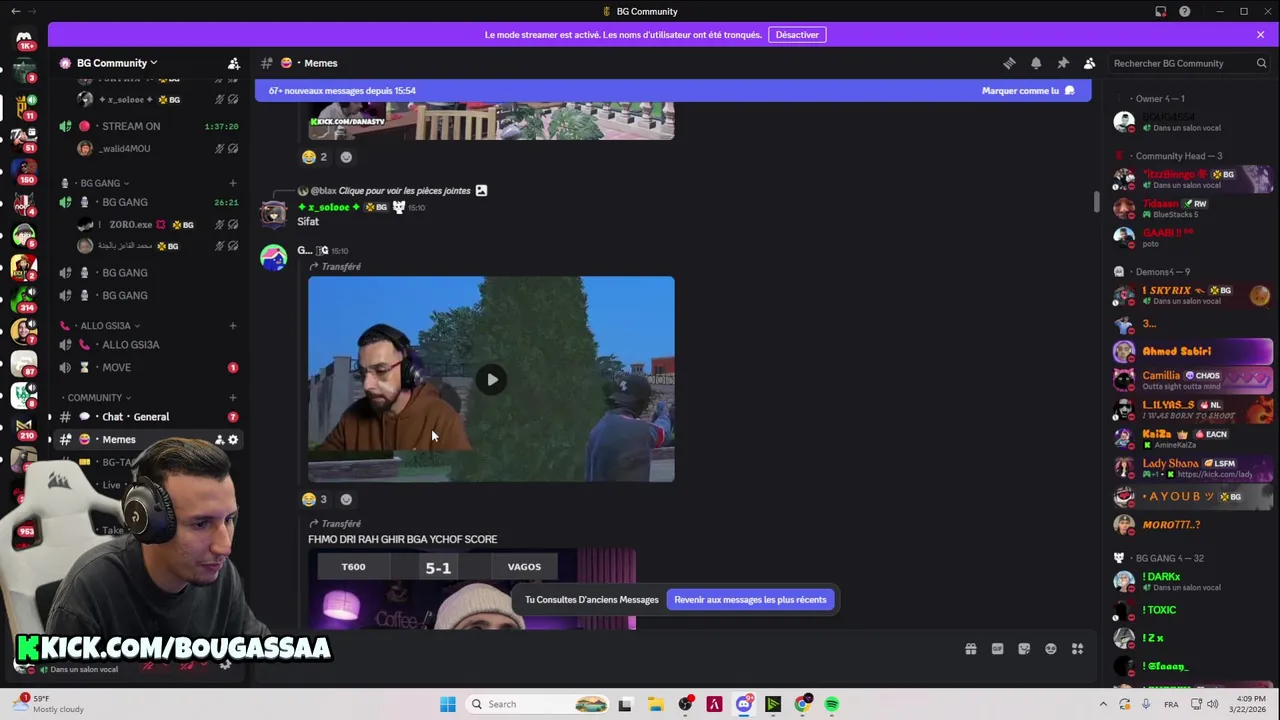Open the server icon with badge 314
The width and height of the screenshot is (1280, 720).
[24, 299]
